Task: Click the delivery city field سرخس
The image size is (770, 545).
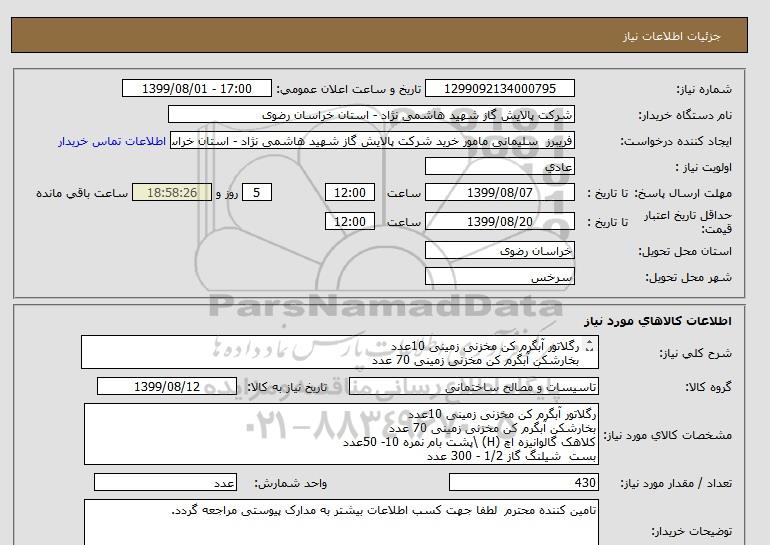Action: point(501,276)
